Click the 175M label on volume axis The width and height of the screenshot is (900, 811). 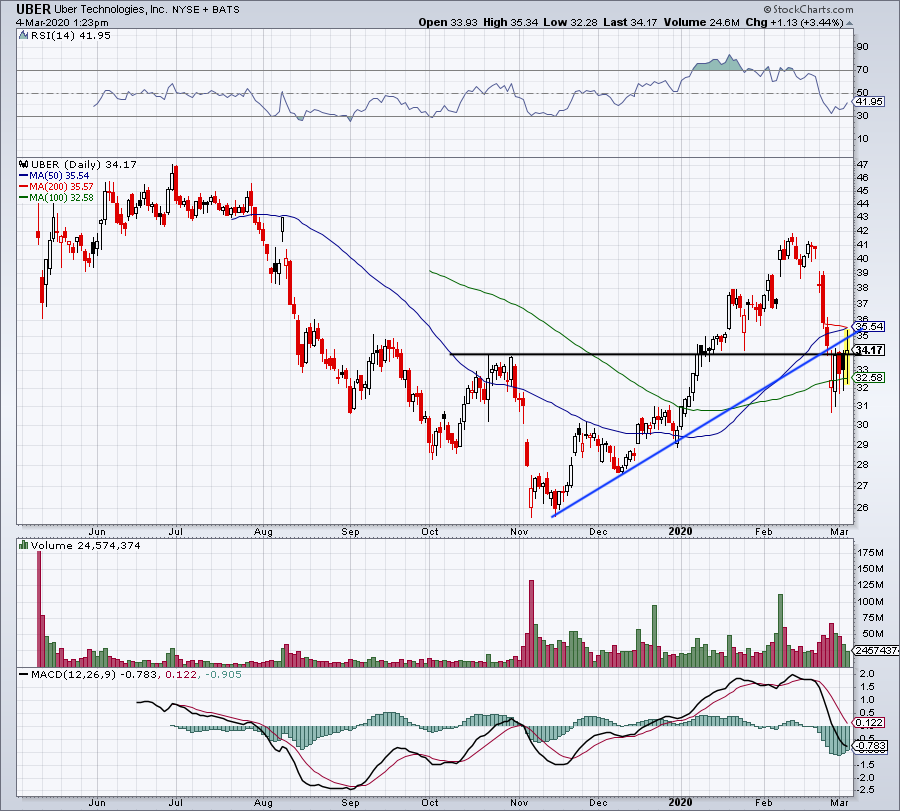click(870, 553)
